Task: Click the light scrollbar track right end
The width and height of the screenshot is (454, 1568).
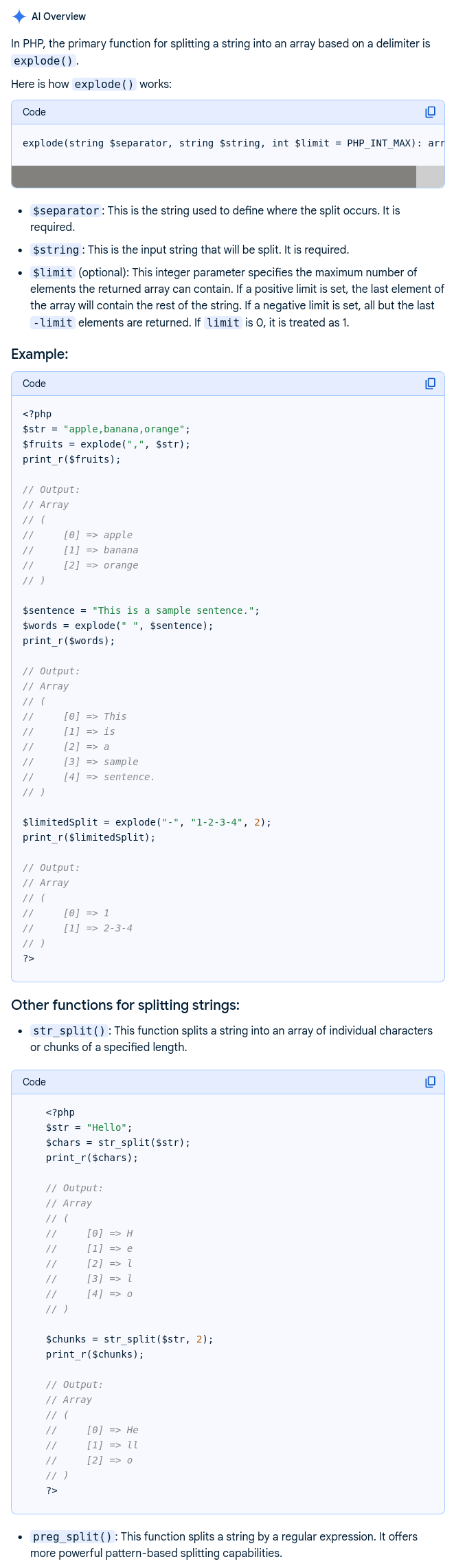Action: (431, 177)
